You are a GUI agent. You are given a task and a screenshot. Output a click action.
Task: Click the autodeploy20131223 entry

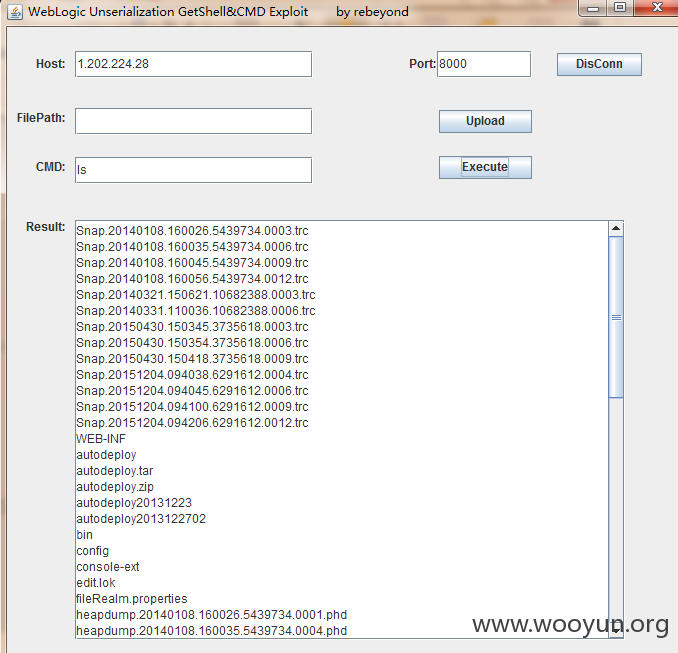click(x=134, y=503)
